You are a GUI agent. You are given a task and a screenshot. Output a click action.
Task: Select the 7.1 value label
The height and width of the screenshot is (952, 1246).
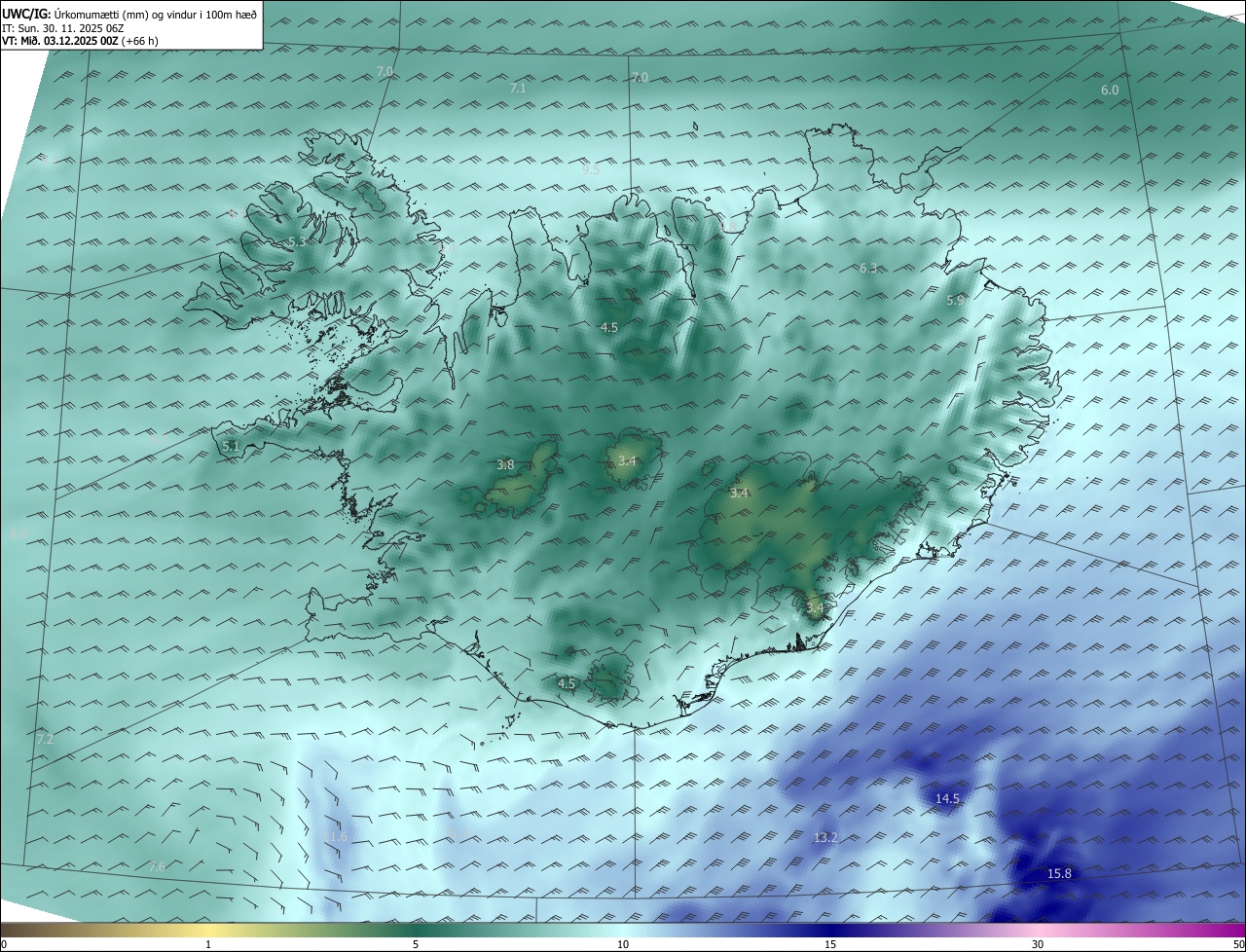tap(518, 88)
